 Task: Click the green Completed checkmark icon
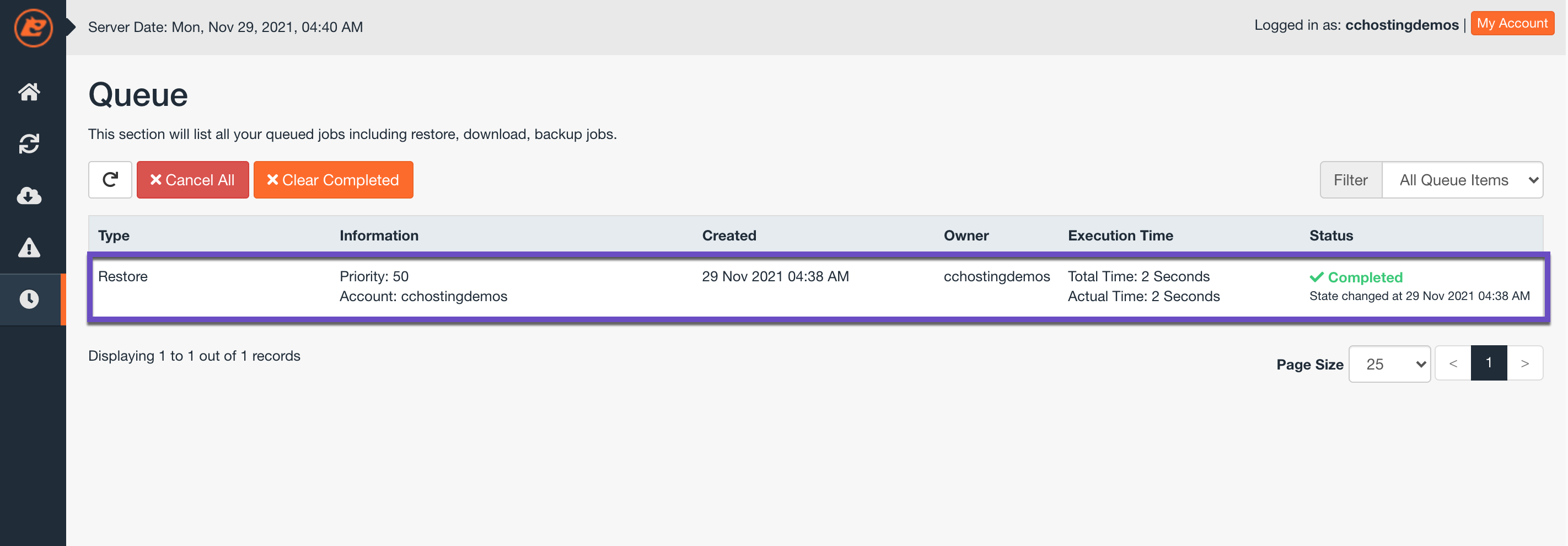point(1316,277)
